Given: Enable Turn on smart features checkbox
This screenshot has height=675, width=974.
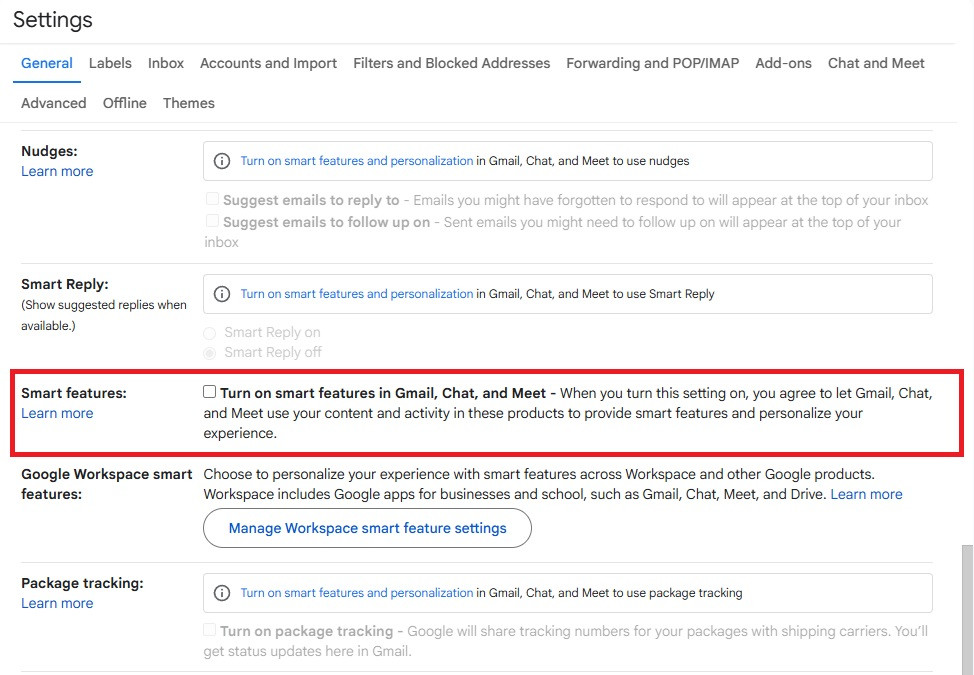Looking at the screenshot, I should click(x=209, y=392).
